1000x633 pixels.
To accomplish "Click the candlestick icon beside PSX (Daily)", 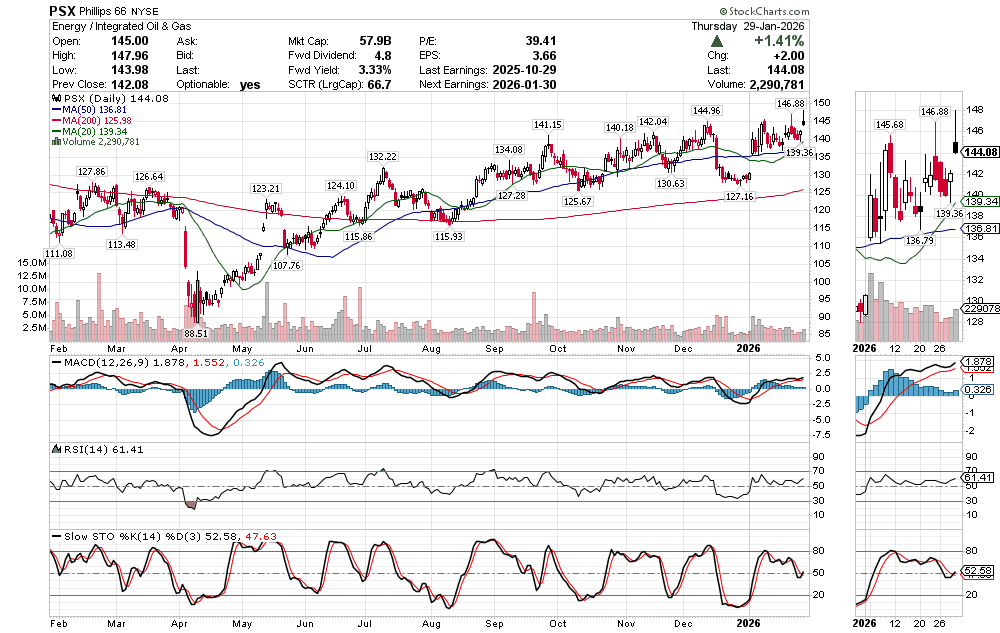I will pyautogui.click(x=57, y=101).
